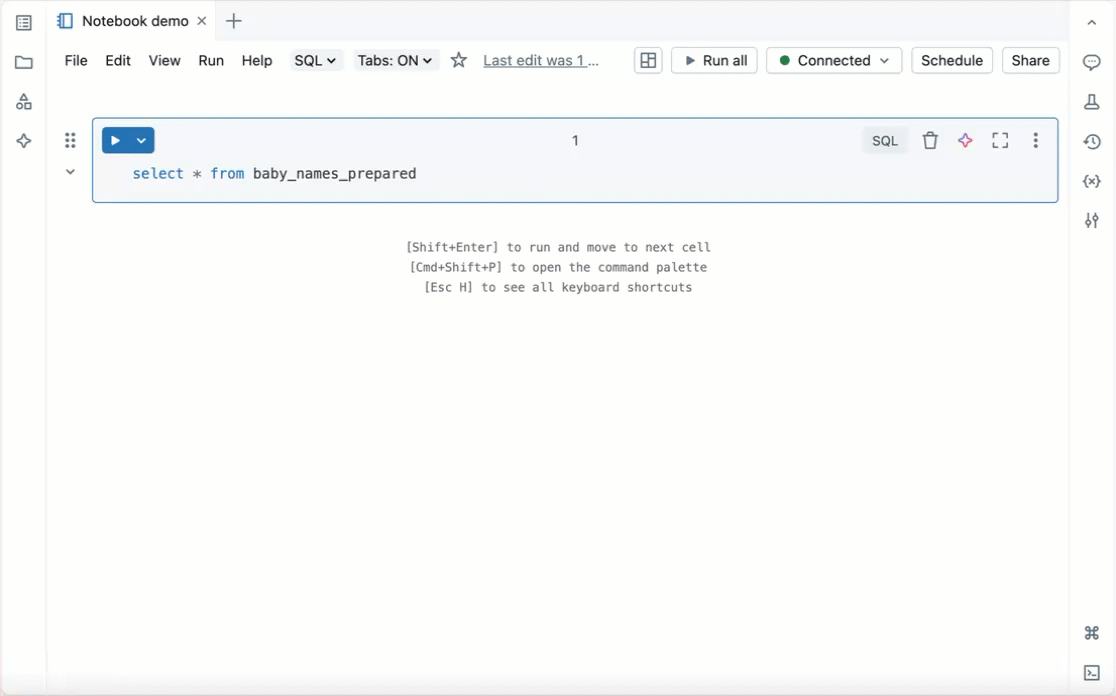View notebook version history
This screenshot has height=696, width=1116.
click(1092, 141)
